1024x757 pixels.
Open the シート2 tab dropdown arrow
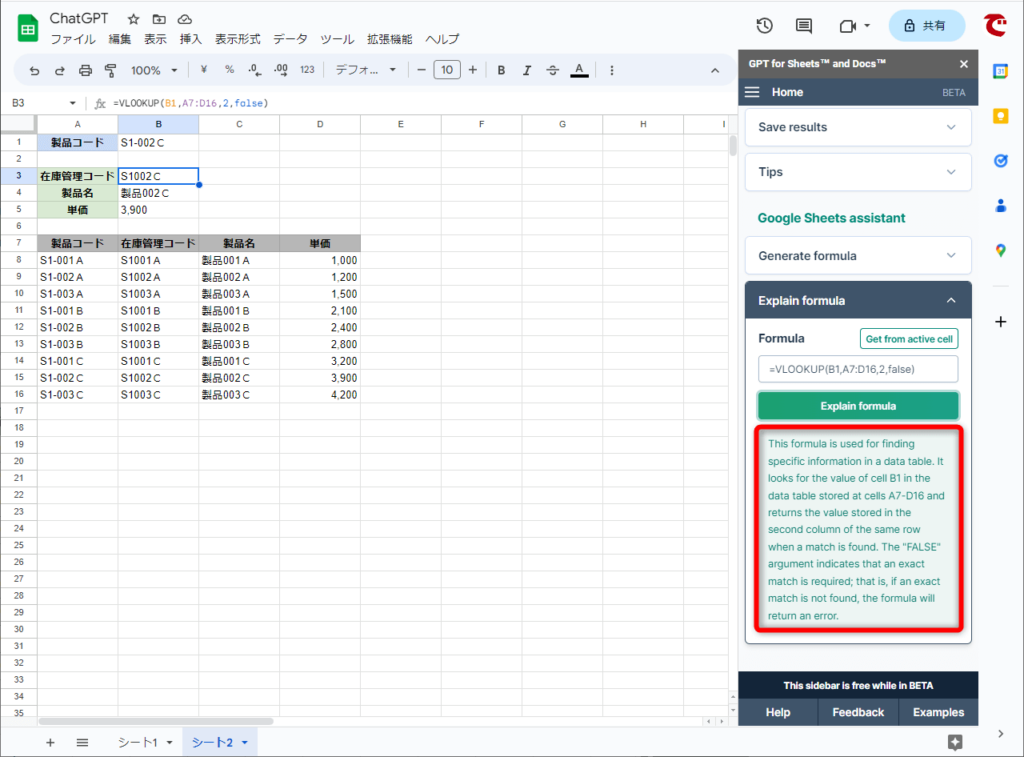click(x=245, y=743)
